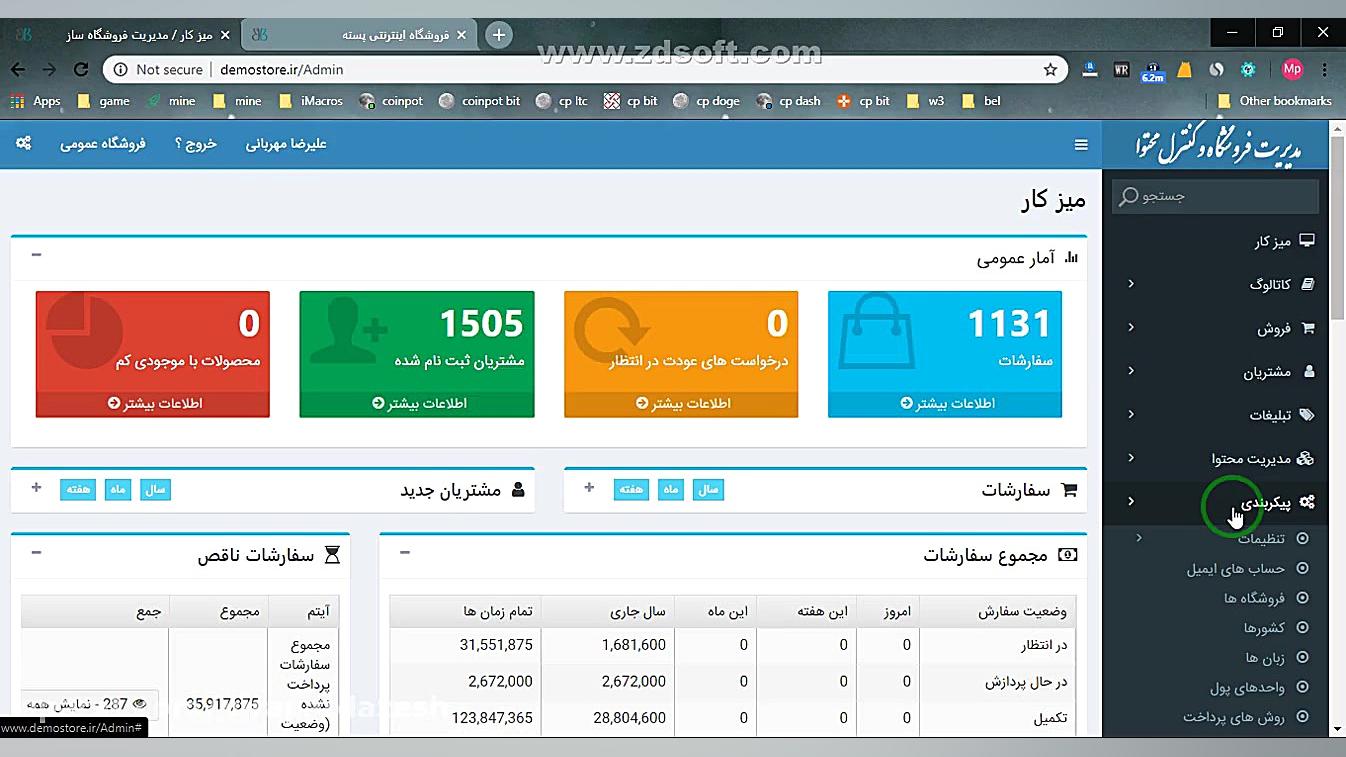Screen dimensions: 1346x757
Task: Click the خروج ؟ logout link in top bar
Action: click(196, 144)
